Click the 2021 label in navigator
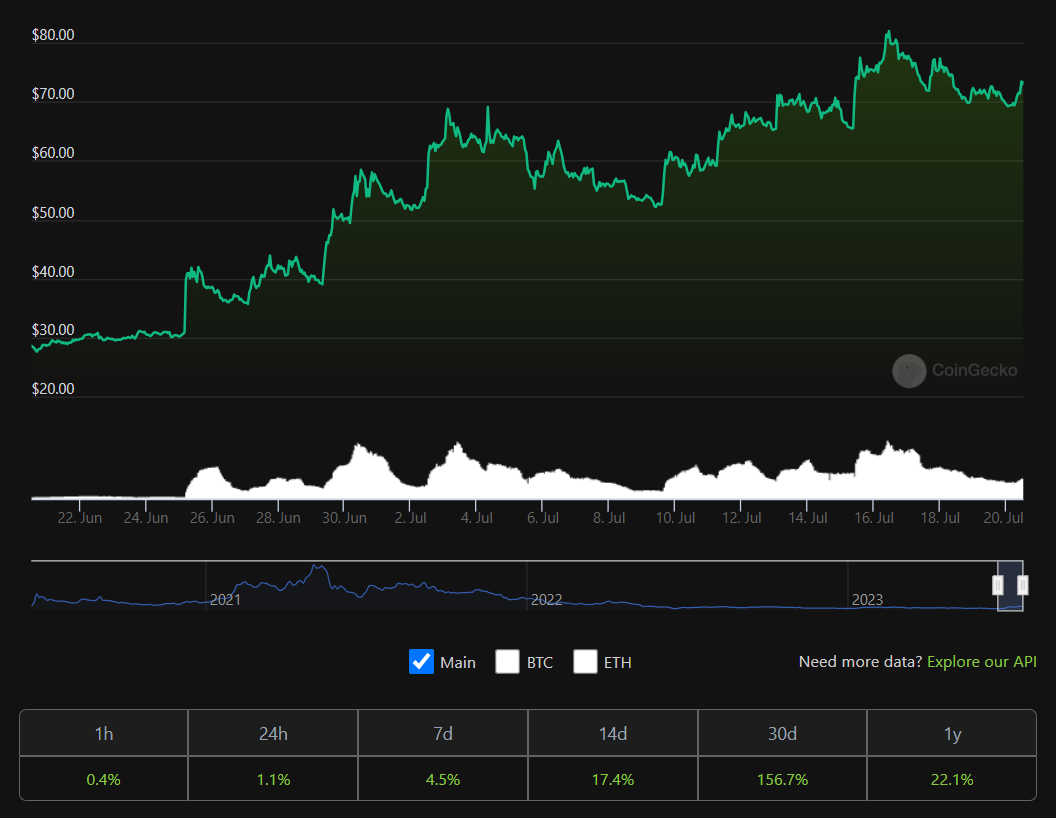The height and width of the screenshot is (818, 1056). click(226, 600)
